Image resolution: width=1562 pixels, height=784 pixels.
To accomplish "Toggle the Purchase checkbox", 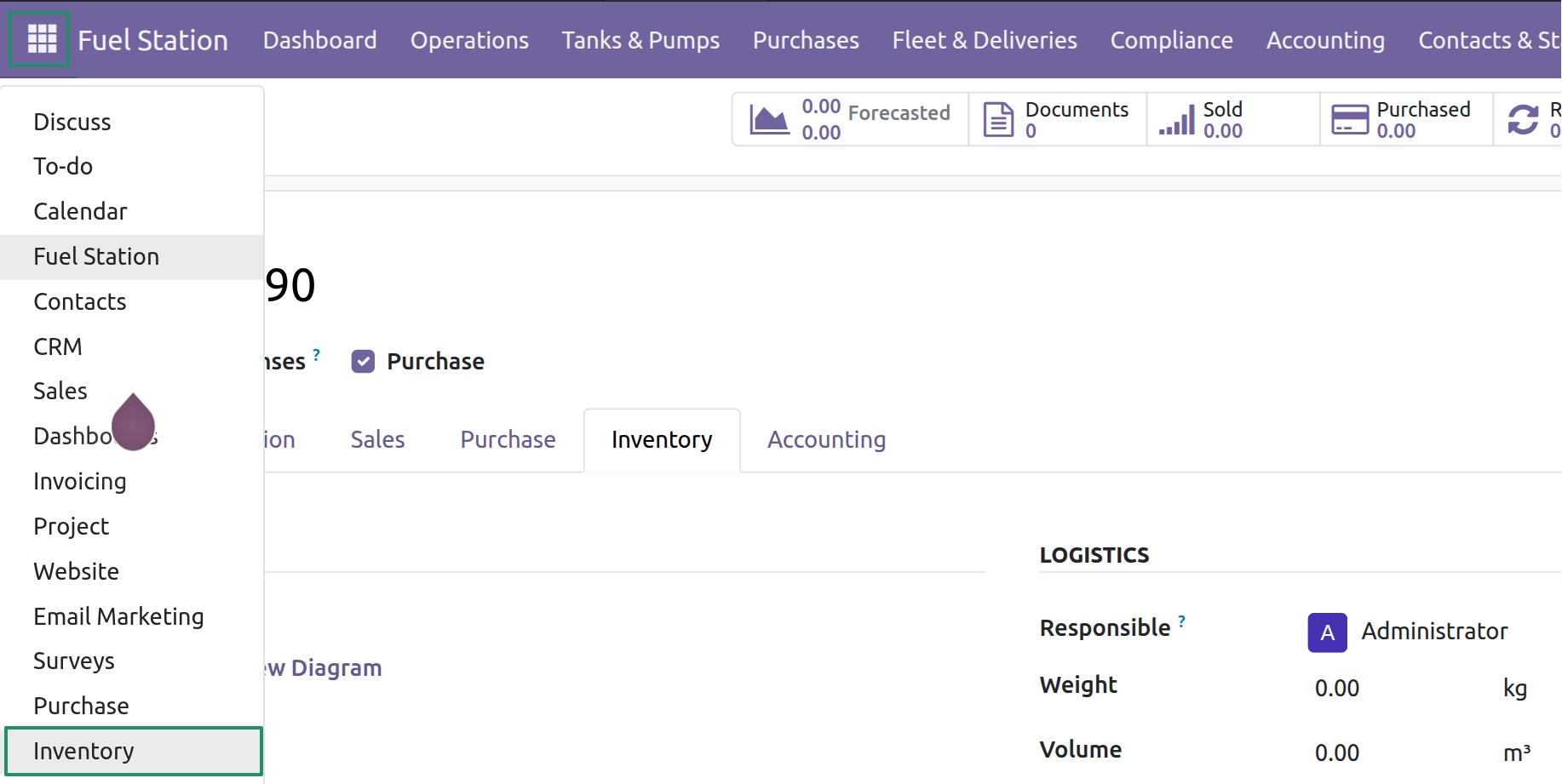I will click(x=363, y=362).
